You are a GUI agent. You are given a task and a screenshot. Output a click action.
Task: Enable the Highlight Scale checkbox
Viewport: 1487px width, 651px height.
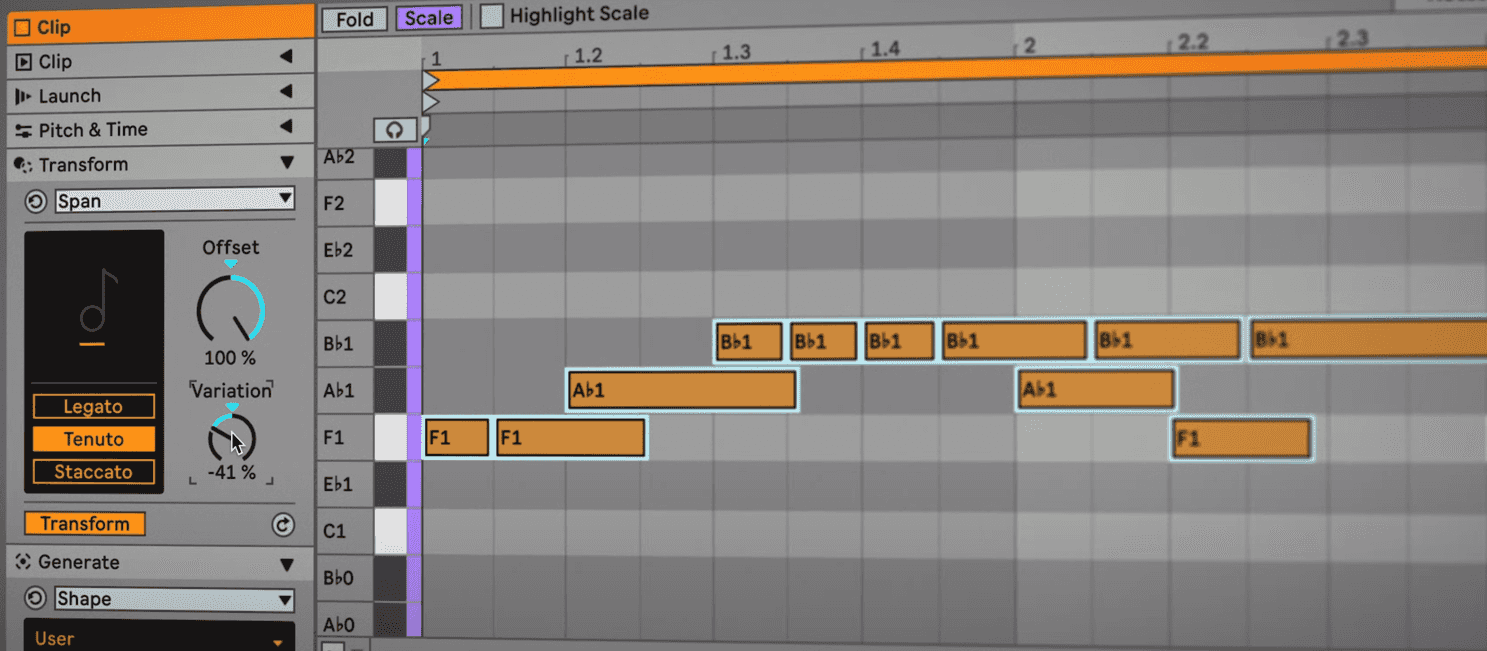[491, 15]
